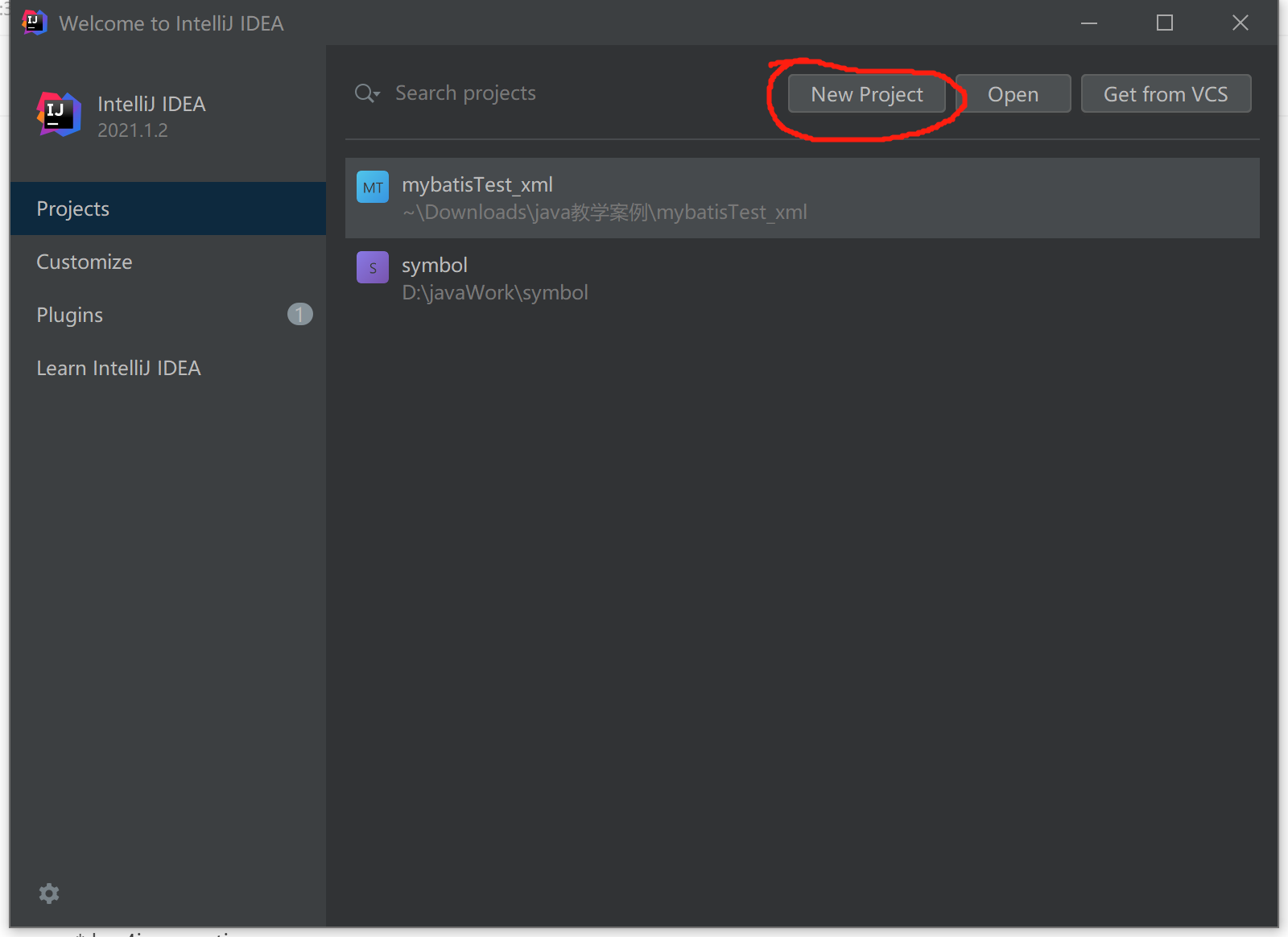Open the search options magnifier dropdown
Image resolution: width=1288 pixels, height=937 pixels.
[367, 93]
